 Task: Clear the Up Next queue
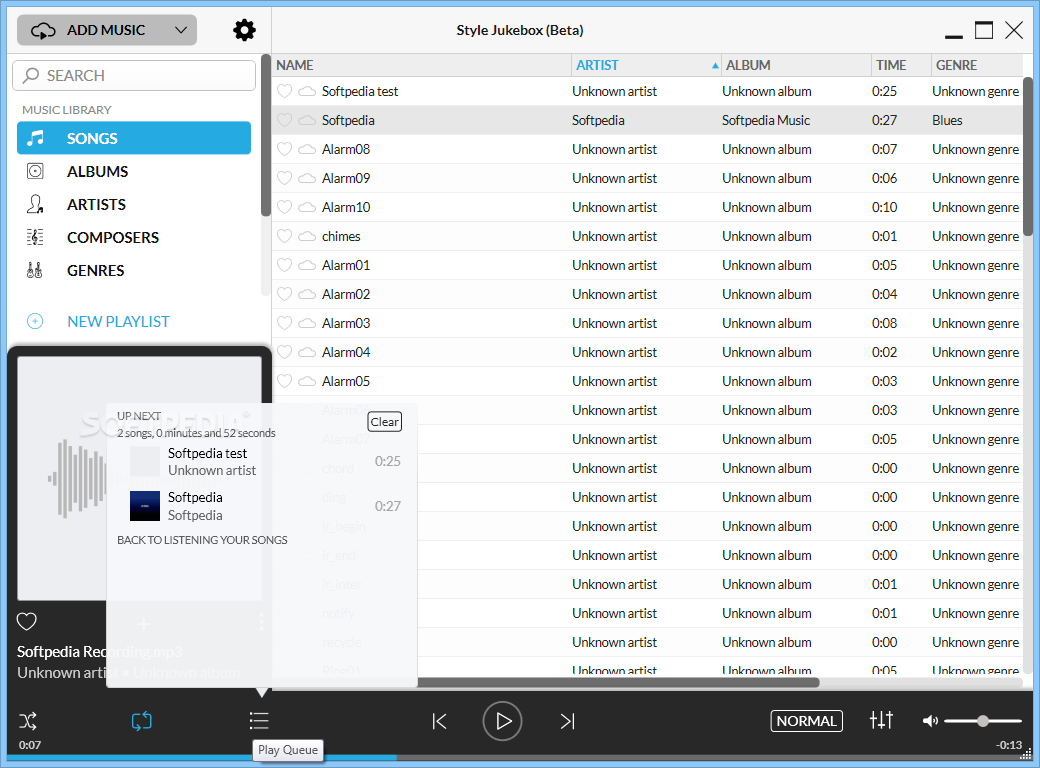coord(385,422)
